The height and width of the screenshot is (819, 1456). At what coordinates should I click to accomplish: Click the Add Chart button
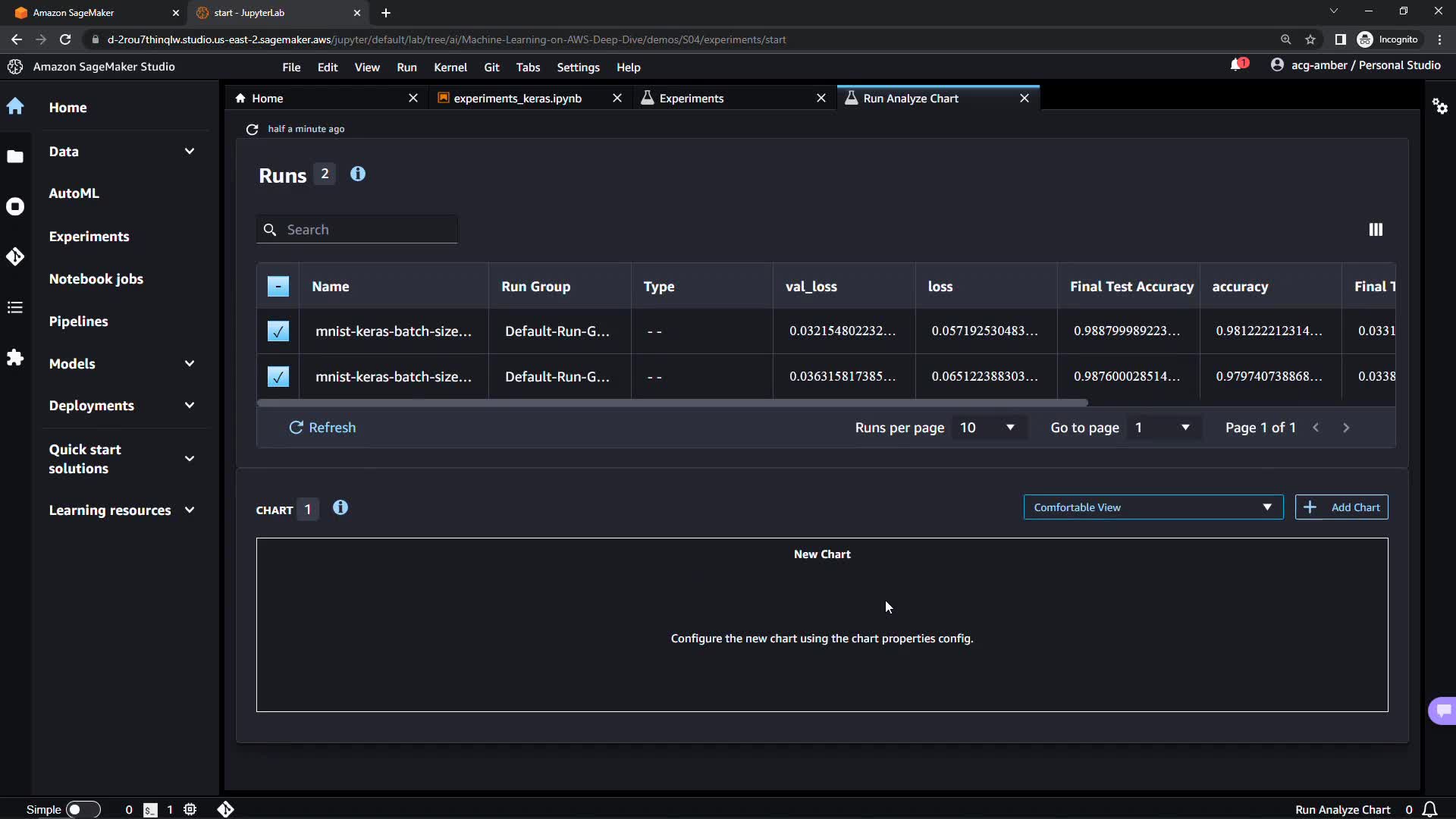point(1341,507)
